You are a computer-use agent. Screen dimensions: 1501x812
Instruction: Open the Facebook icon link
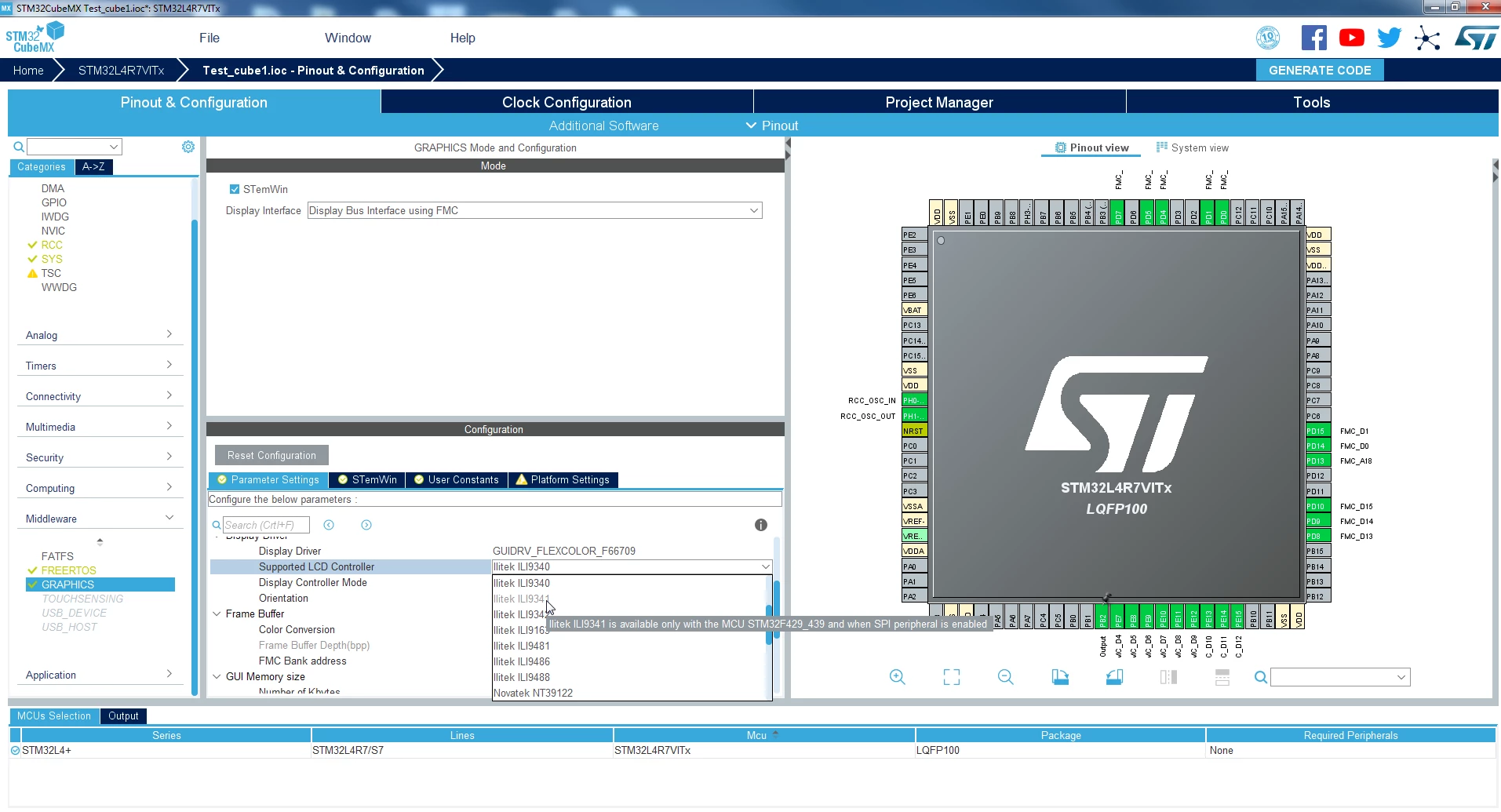(1314, 38)
